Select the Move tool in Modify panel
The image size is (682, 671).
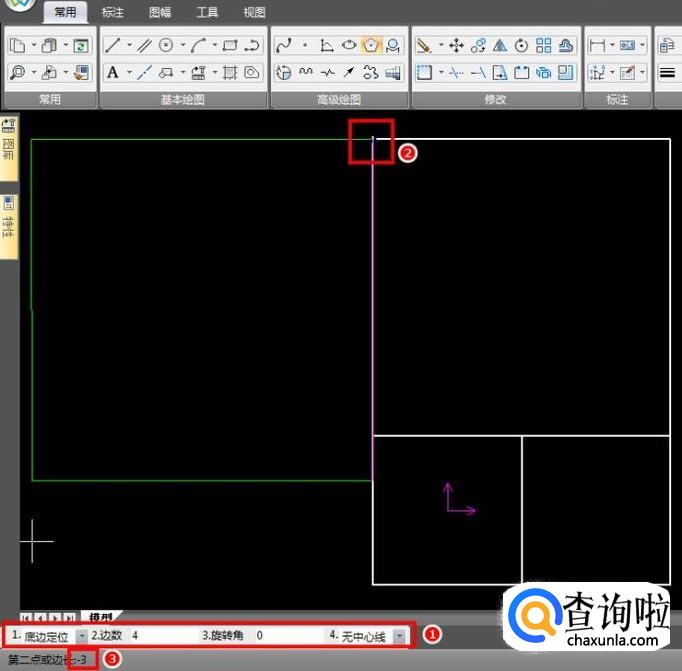456,45
